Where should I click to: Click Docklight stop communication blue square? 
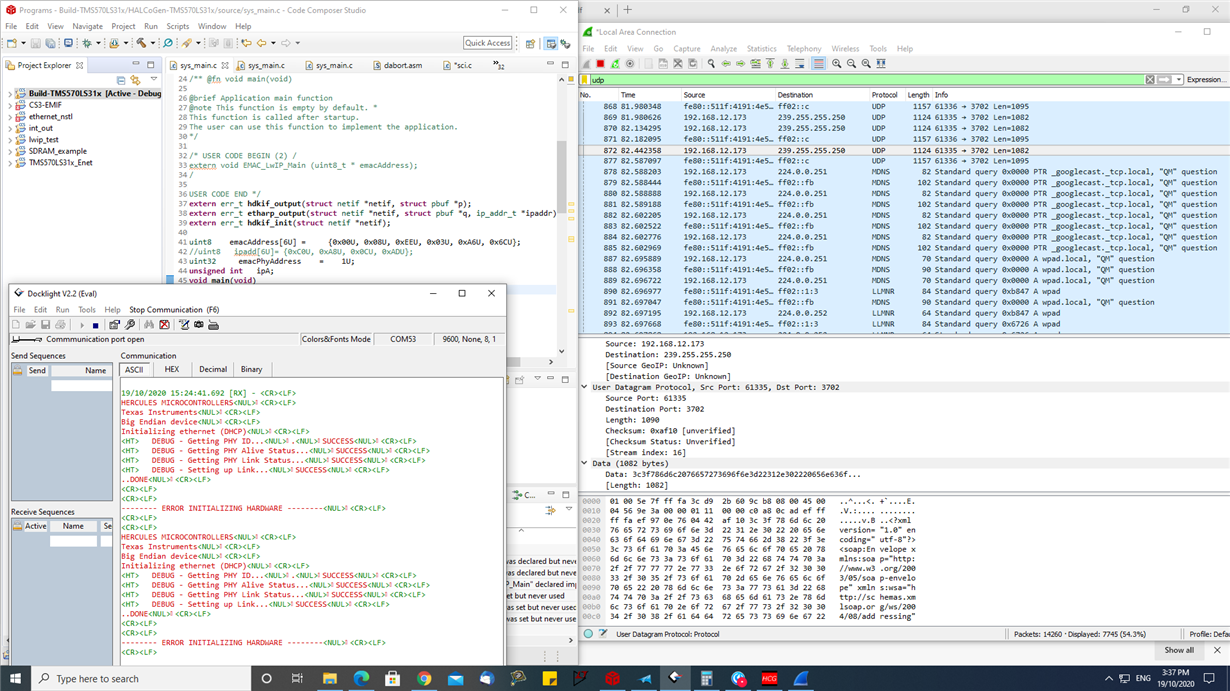[x=95, y=325]
